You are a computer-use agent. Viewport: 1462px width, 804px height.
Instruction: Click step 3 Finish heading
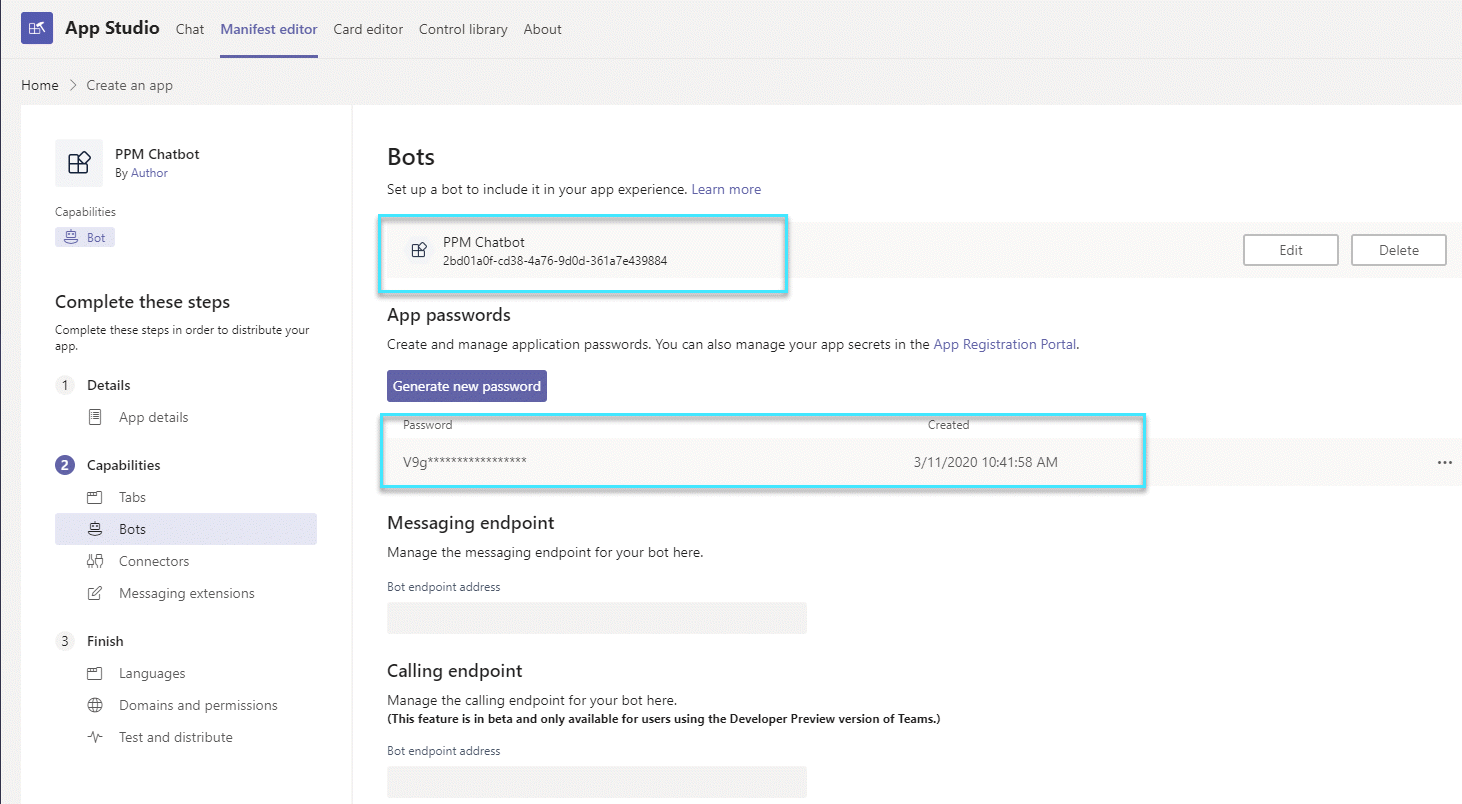click(x=105, y=641)
